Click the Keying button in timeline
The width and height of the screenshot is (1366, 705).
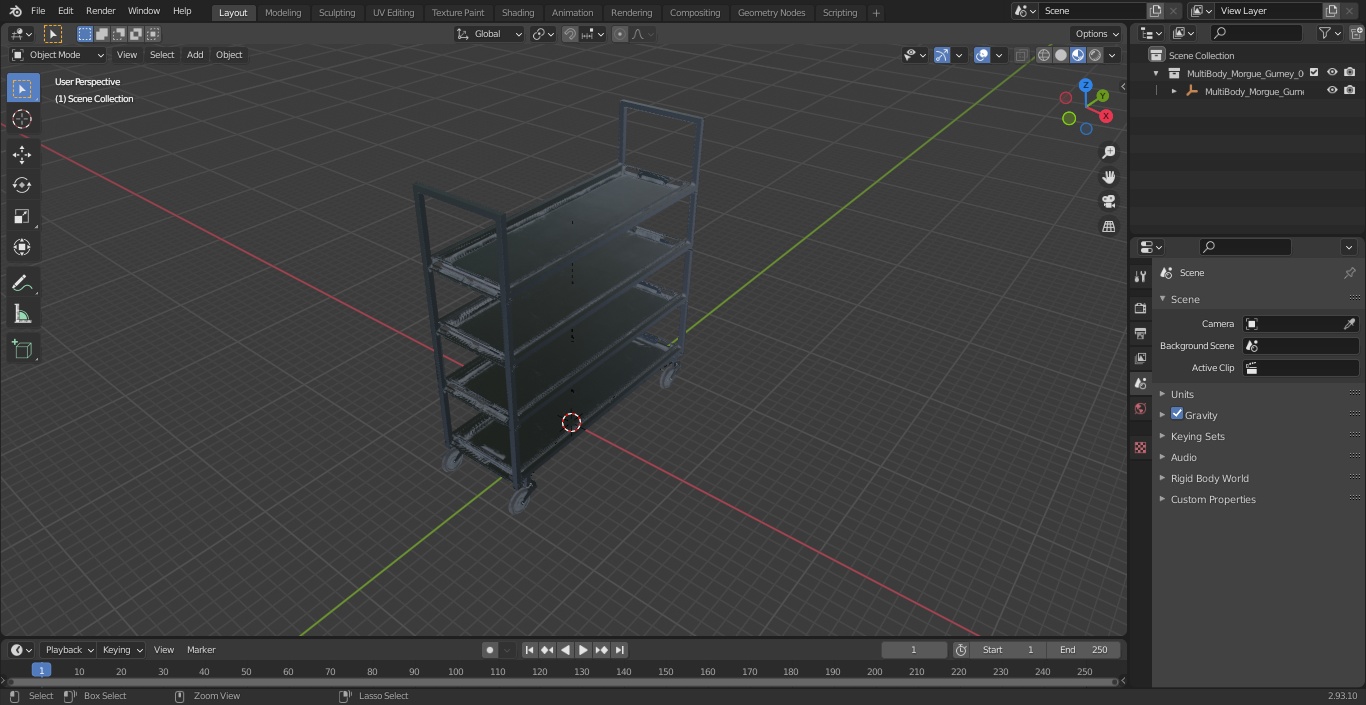coord(122,650)
